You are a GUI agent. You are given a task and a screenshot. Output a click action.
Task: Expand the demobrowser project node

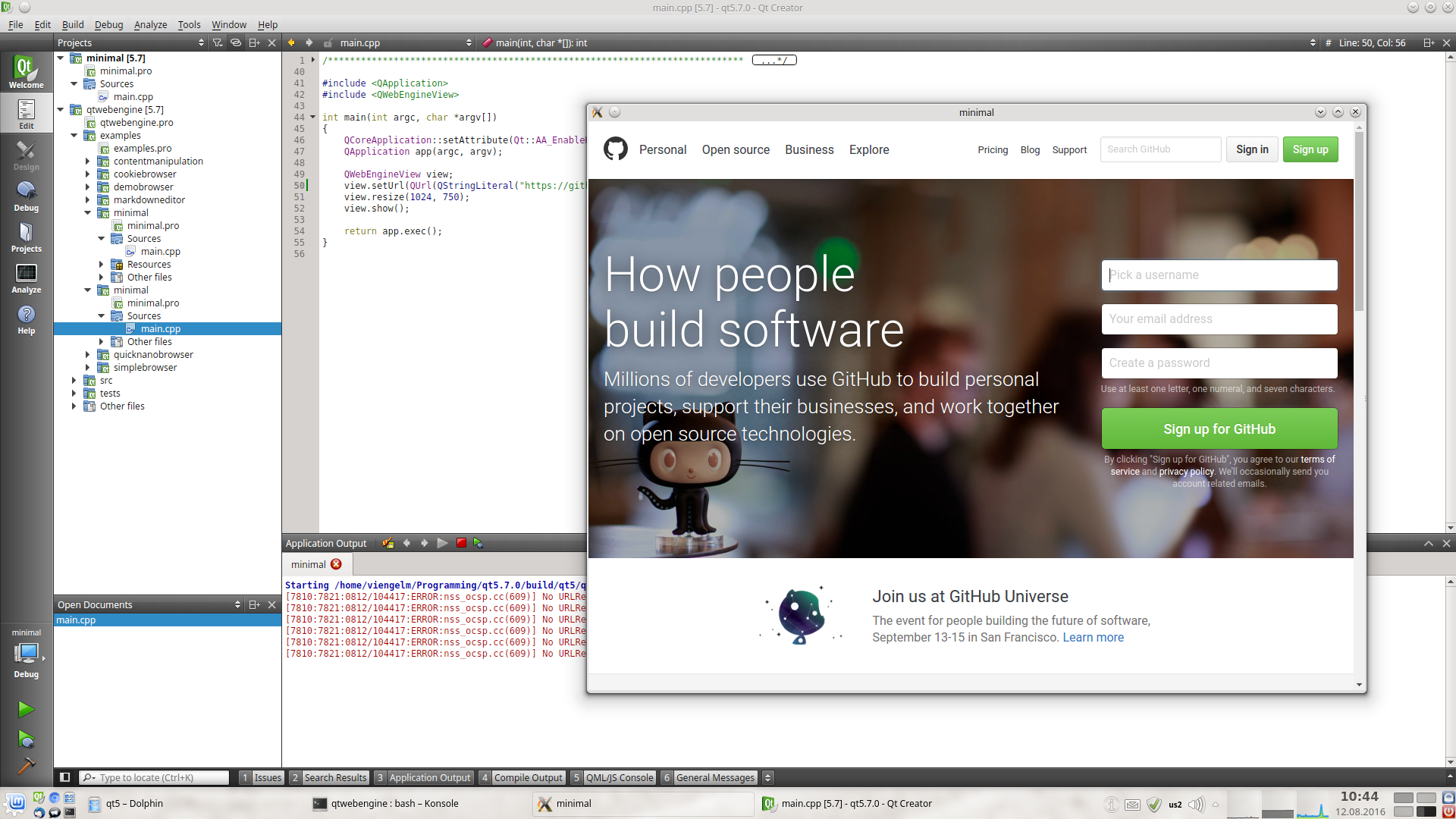pos(88,187)
